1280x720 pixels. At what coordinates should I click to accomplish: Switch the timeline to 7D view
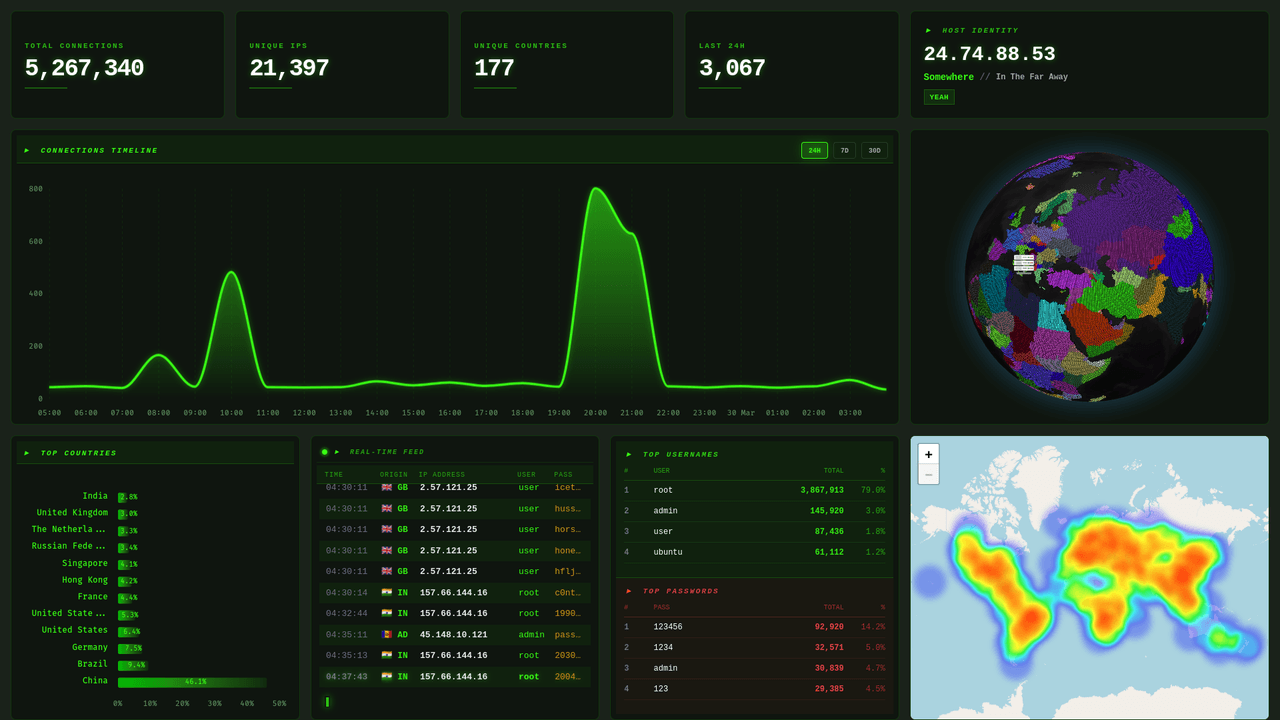click(844, 150)
